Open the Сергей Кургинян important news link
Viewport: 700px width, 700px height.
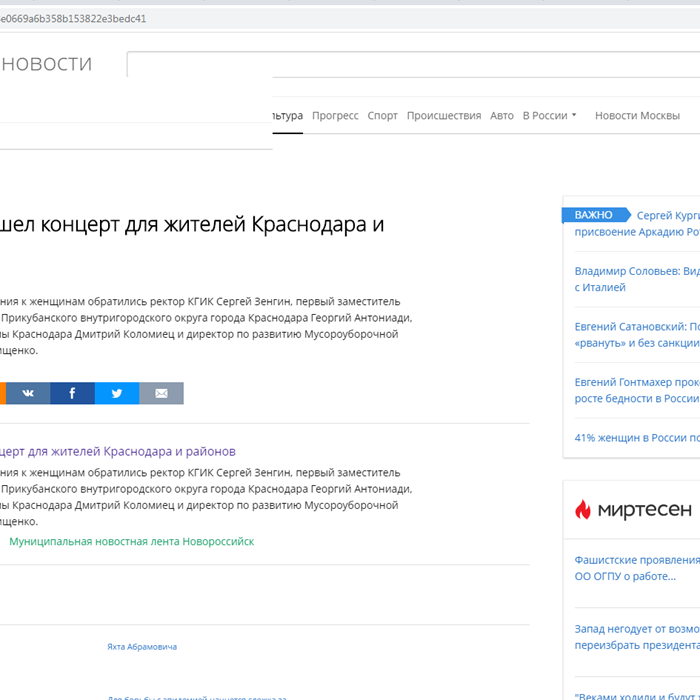[x=637, y=224]
